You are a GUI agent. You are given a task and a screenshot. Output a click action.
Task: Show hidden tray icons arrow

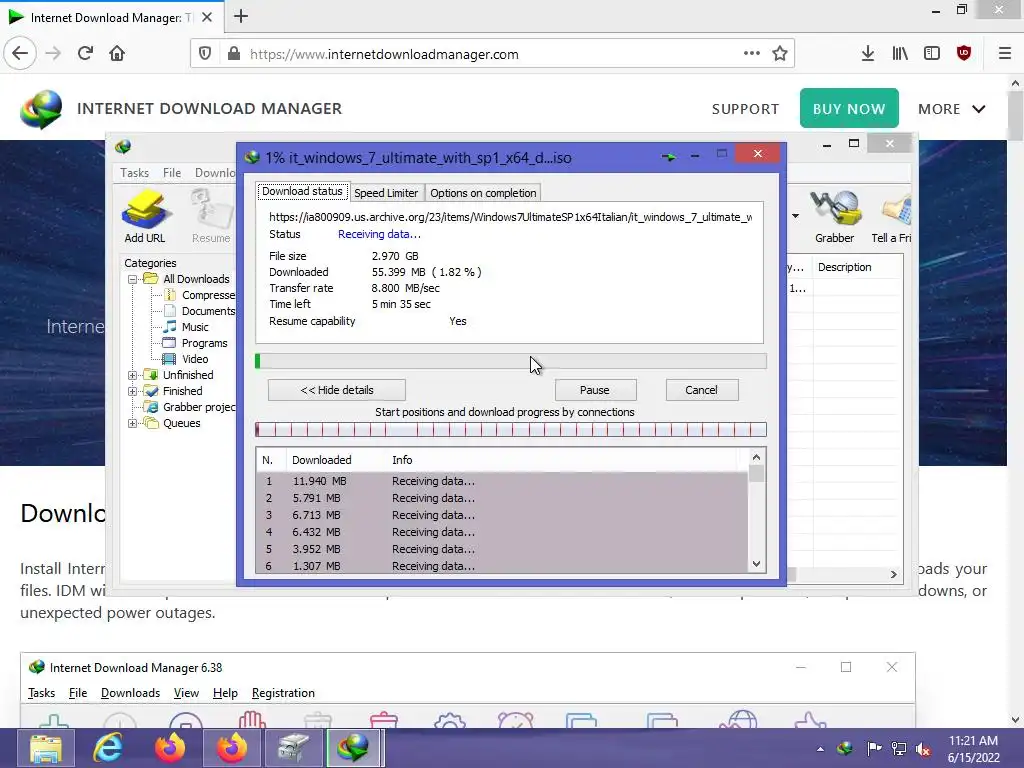click(x=820, y=749)
